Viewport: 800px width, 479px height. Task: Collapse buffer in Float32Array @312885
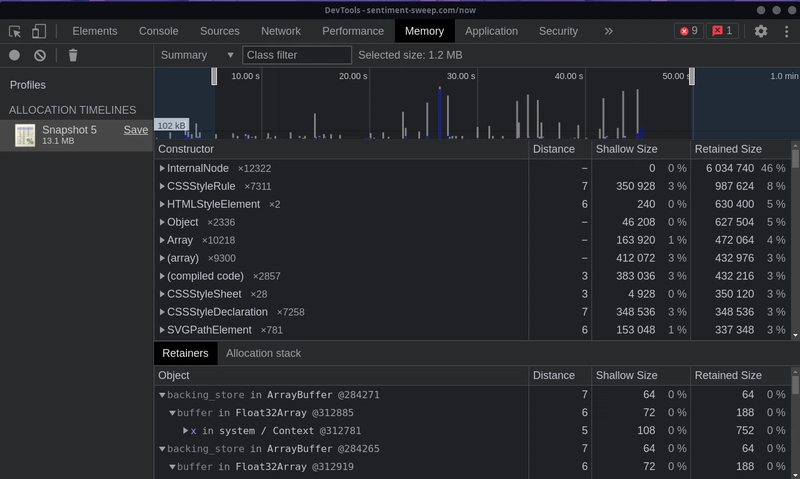click(x=172, y=413)
